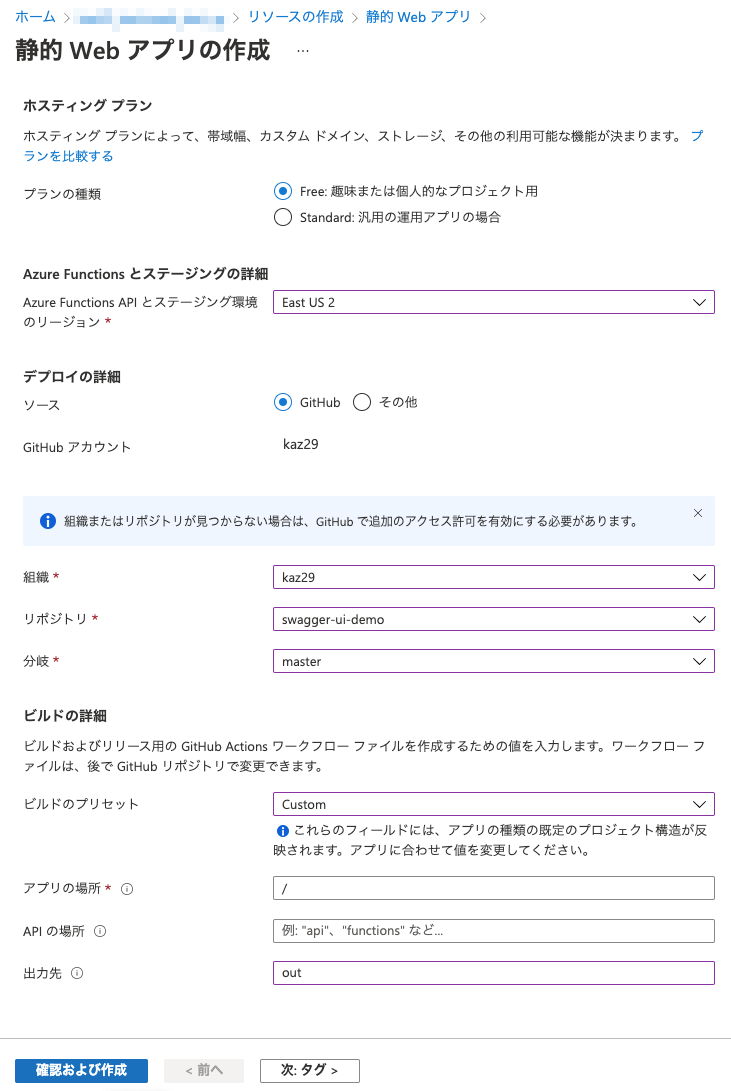The height and width of the screenshot is (1091, 731).
Task: Click the 確認および作成 button
Action: point(80,1070)
